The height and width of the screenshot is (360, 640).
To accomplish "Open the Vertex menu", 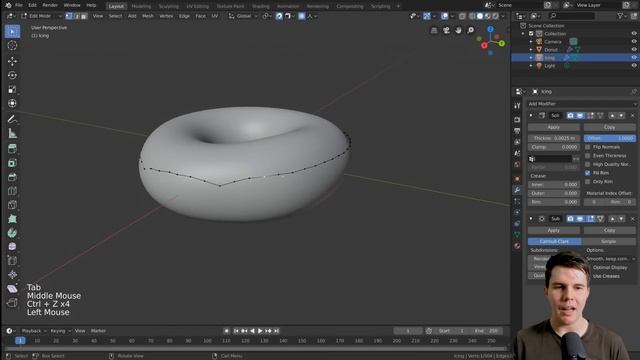I will (166, 16).
